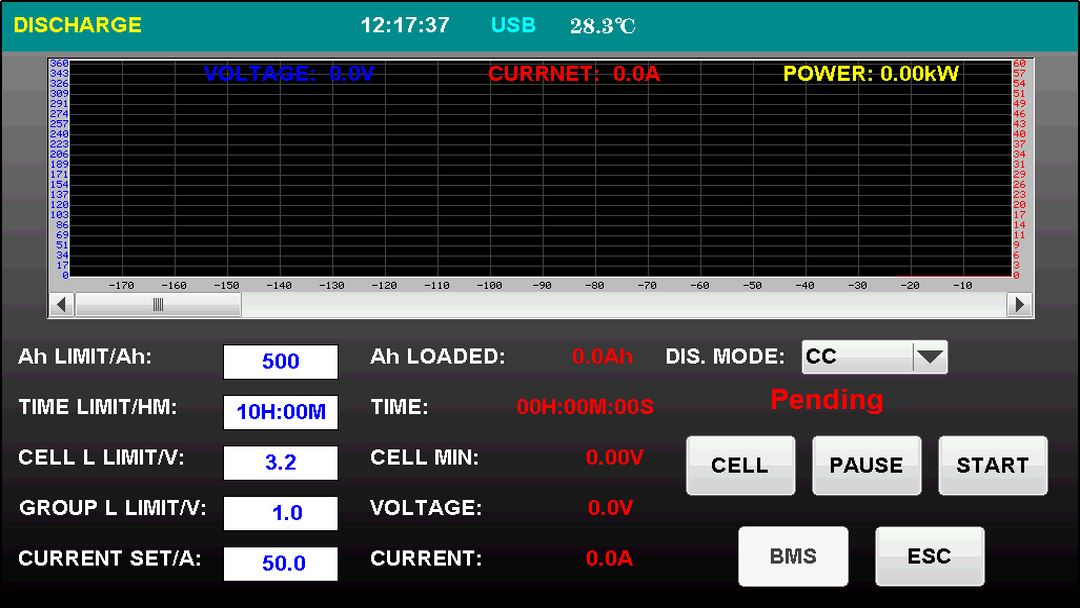The height and width of the screenshot is (608, 1080).
Task: Click the DISCHARGE title in header
Action: [x=78, y=26]
